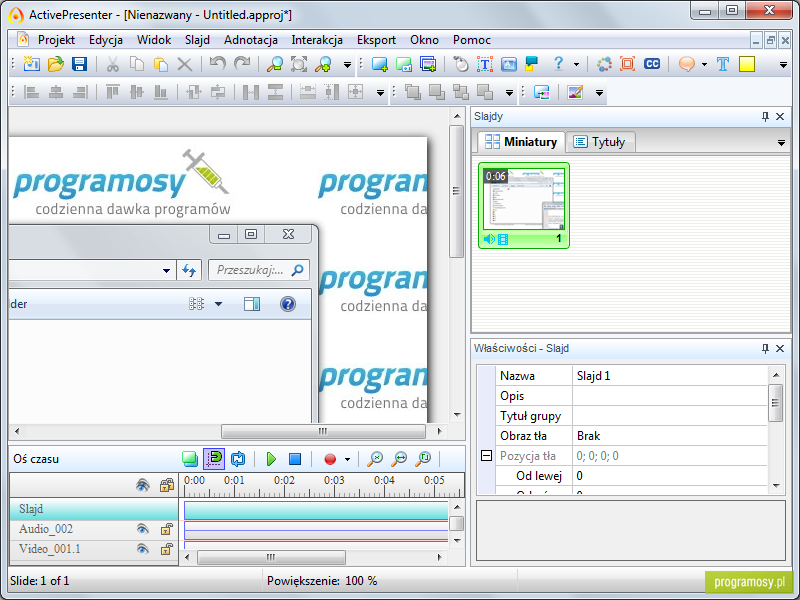Stop timeline playback with blue square

[x=295, y=459]
